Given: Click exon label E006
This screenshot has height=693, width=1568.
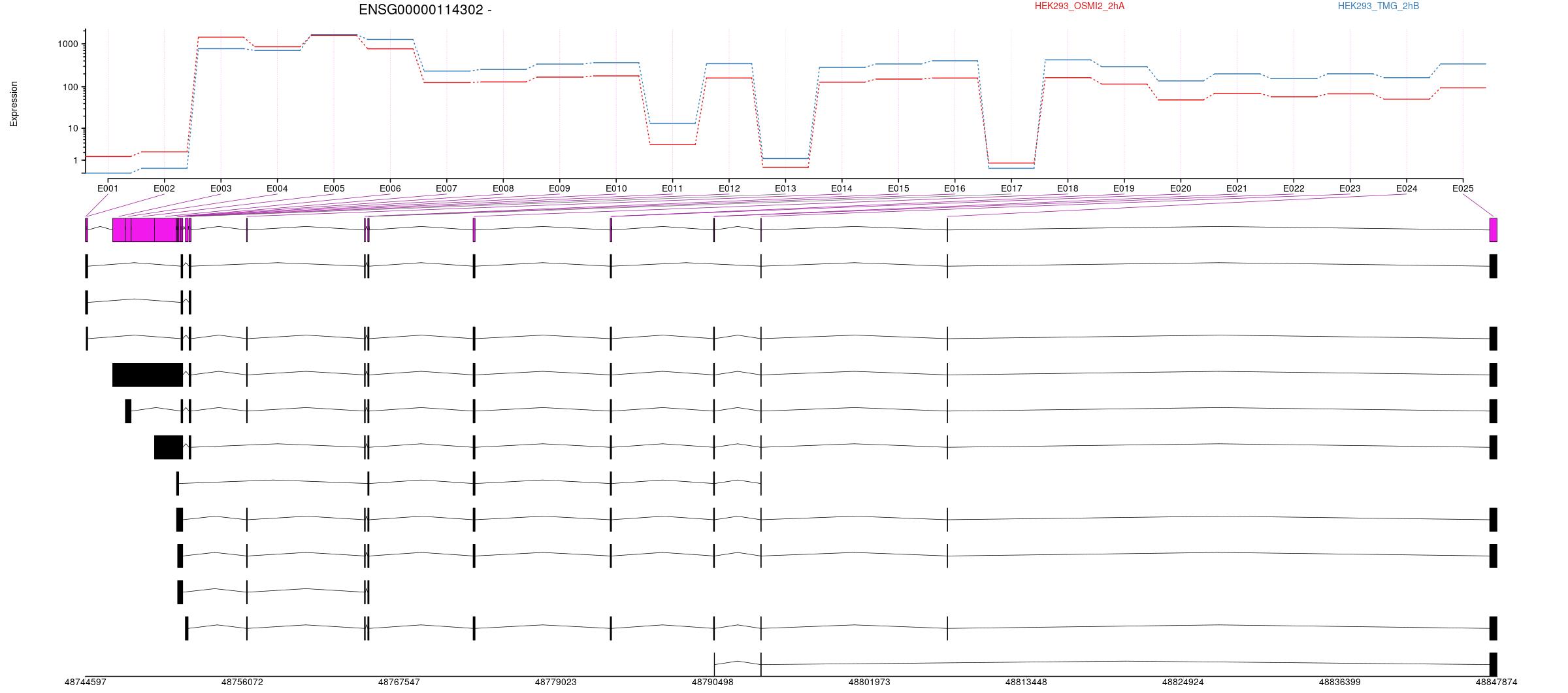Looking at the screenshot, I should tap(390, 188).
